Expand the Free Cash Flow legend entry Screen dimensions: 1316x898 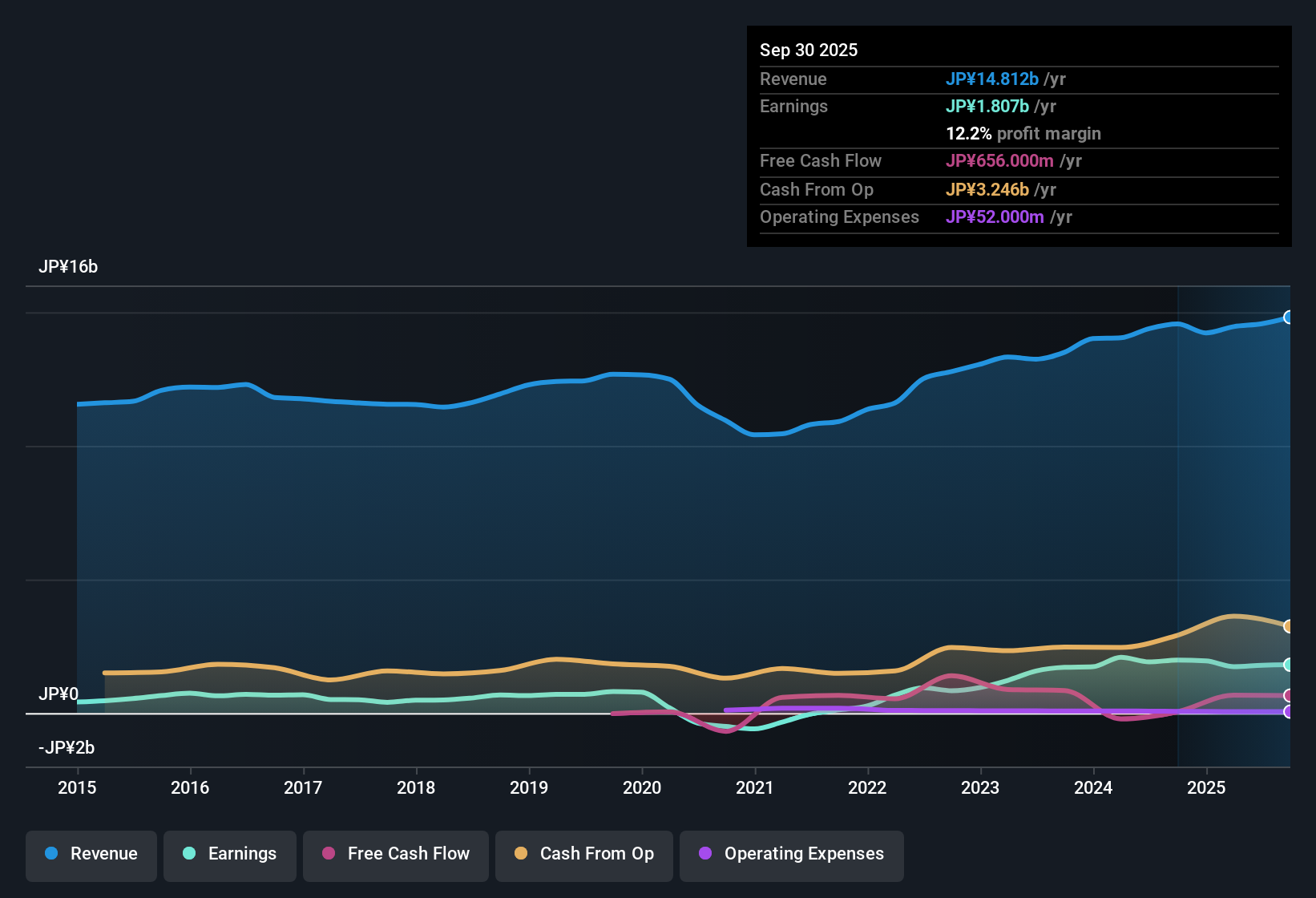[396, 854]
